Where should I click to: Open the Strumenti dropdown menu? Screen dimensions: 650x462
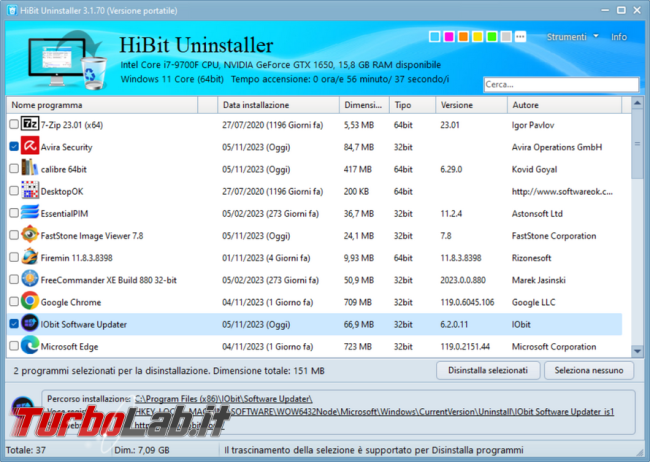[572, 37]
